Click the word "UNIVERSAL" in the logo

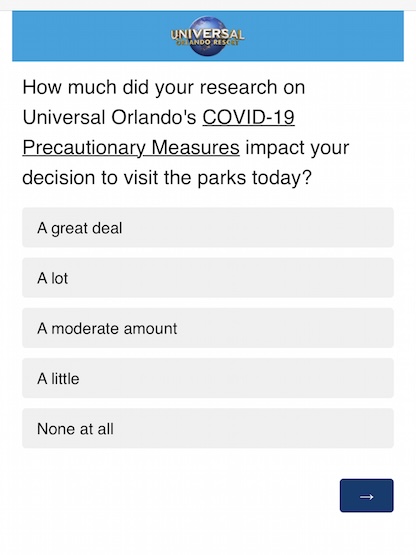tap(207, 34)
